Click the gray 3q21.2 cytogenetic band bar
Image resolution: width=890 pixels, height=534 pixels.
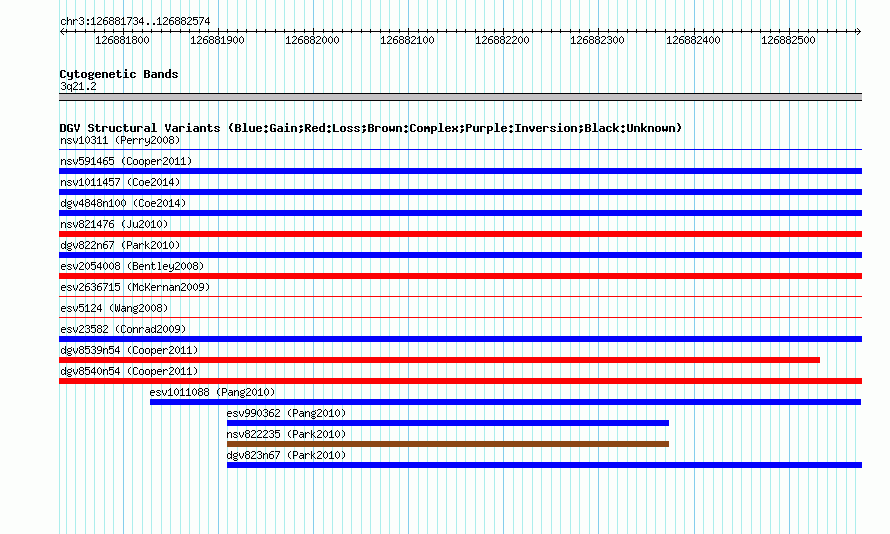point(460,97)
